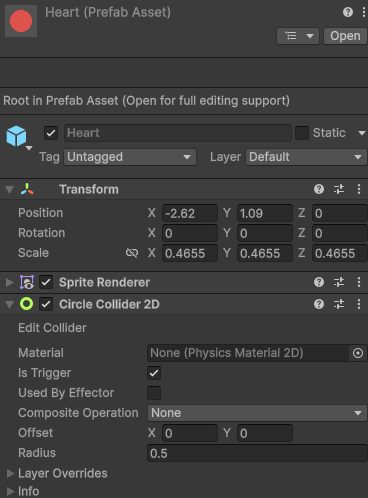
Task: Click the Rotation label
Action: click(x=42, y=233)
